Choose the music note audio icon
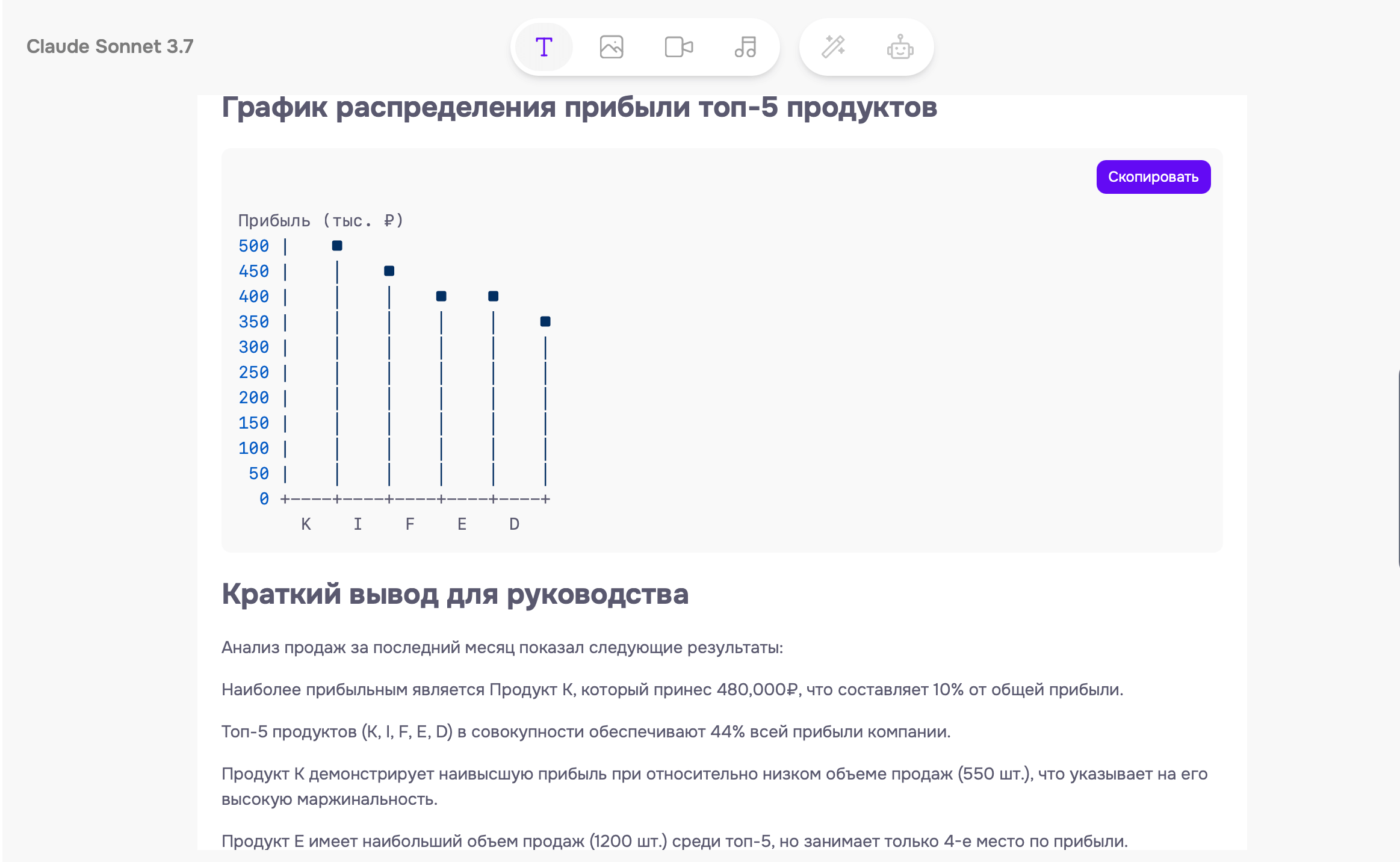 pyautogui.click(x=745, y=47)
